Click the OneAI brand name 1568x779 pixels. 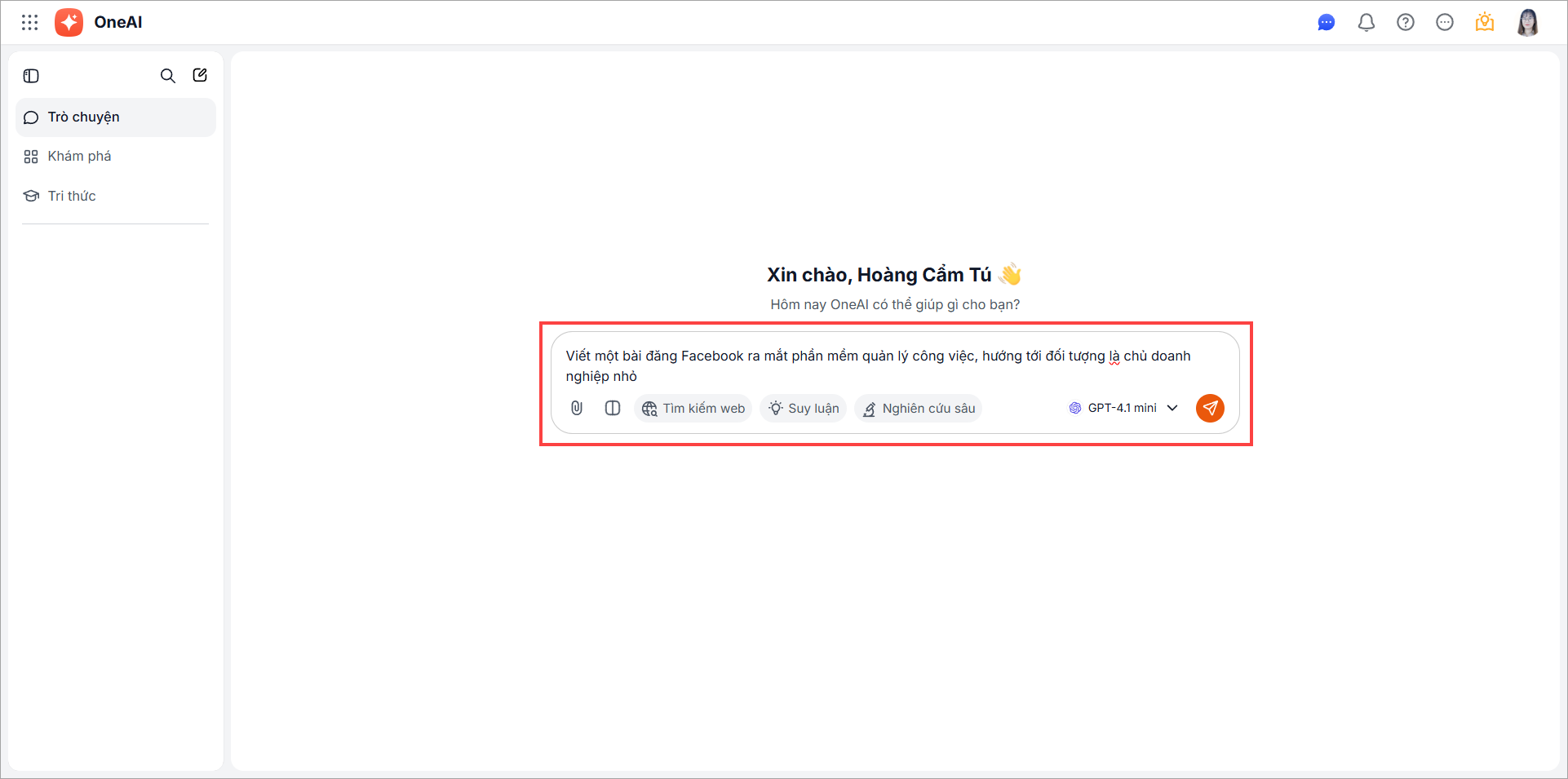click(118, 23)
